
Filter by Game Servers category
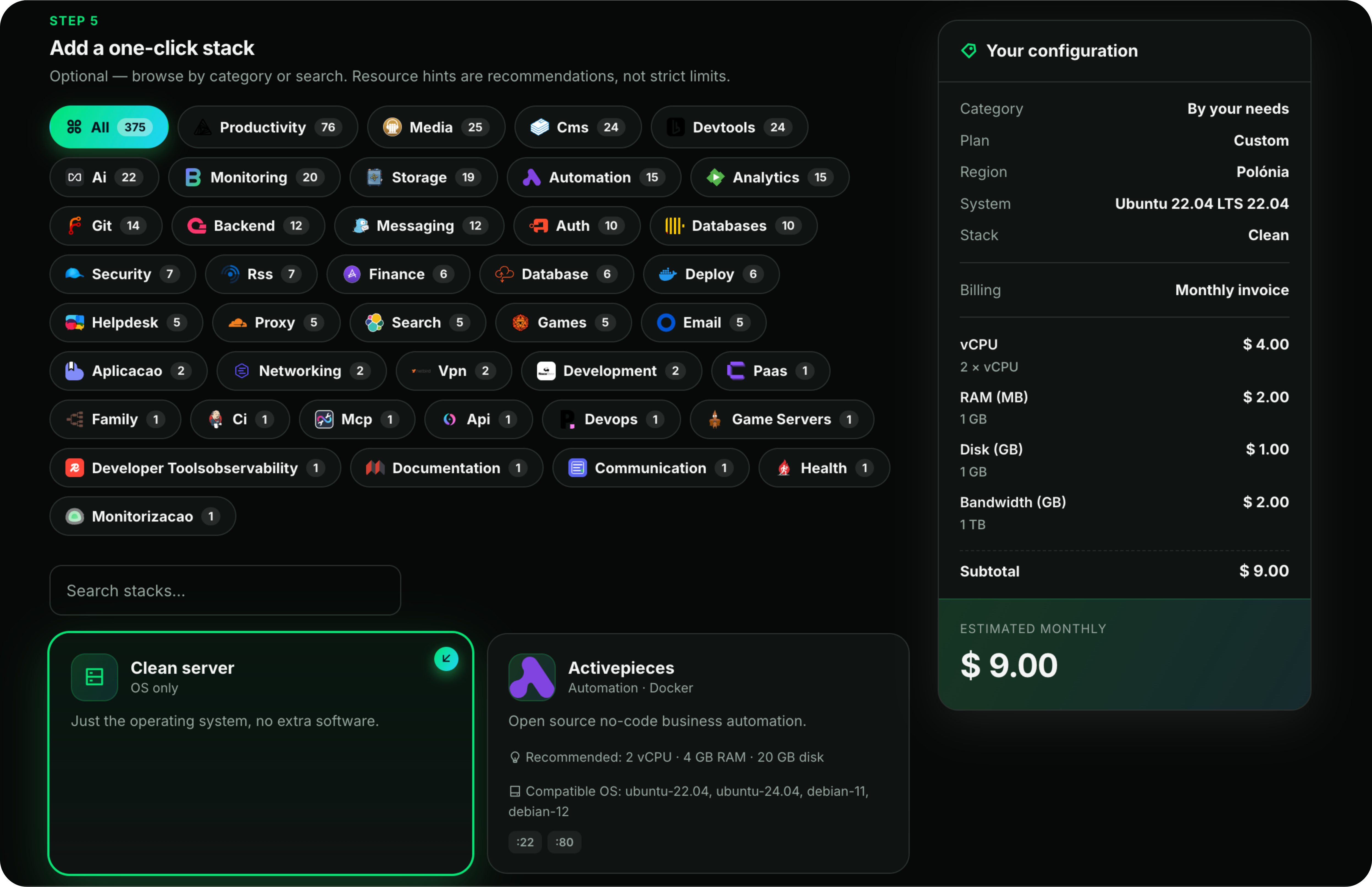click(x=782, y=419)
